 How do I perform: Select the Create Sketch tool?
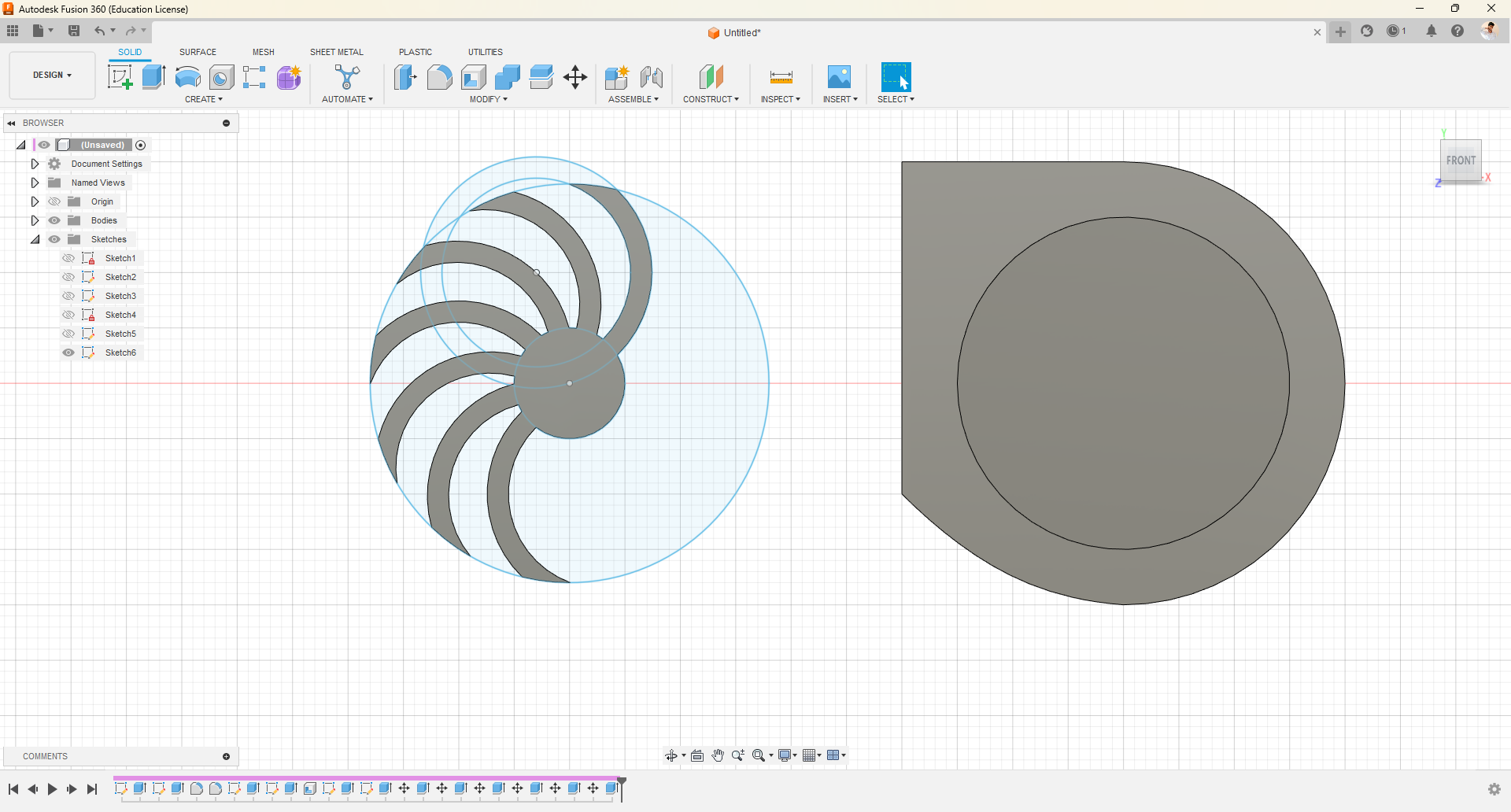tap(120, 77)
